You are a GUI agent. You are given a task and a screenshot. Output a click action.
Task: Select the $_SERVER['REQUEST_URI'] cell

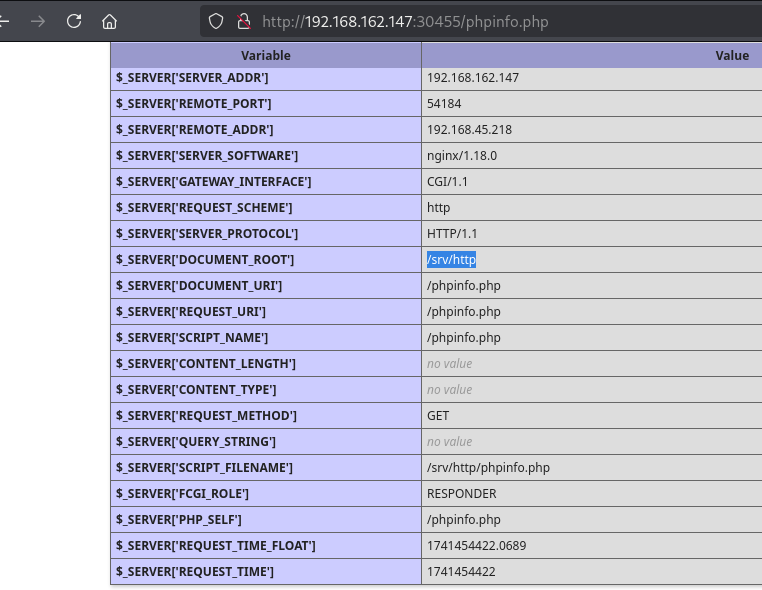tap(266, 312)
